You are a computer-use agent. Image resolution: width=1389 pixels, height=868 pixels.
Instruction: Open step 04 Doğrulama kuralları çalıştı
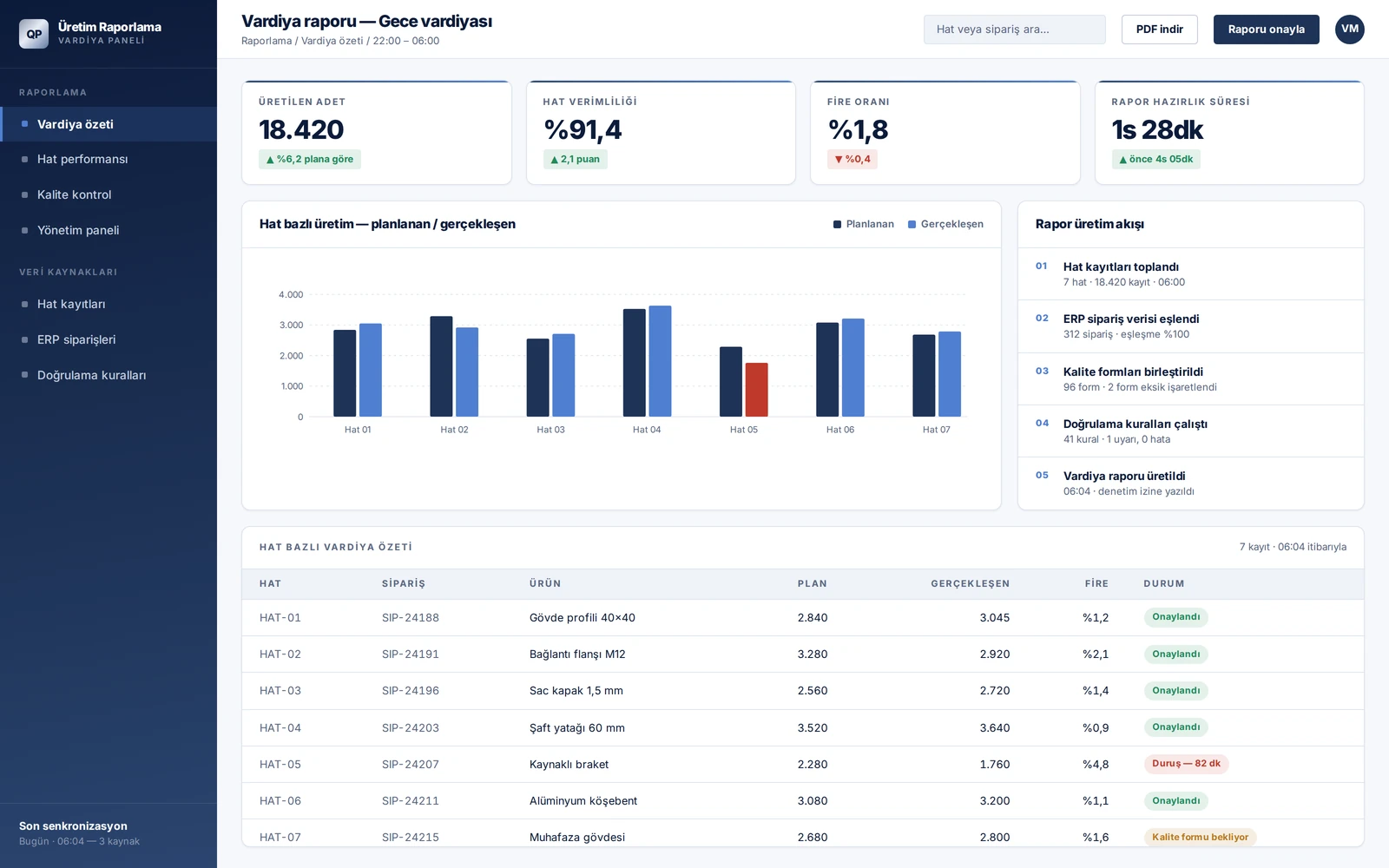[1190, 431]
